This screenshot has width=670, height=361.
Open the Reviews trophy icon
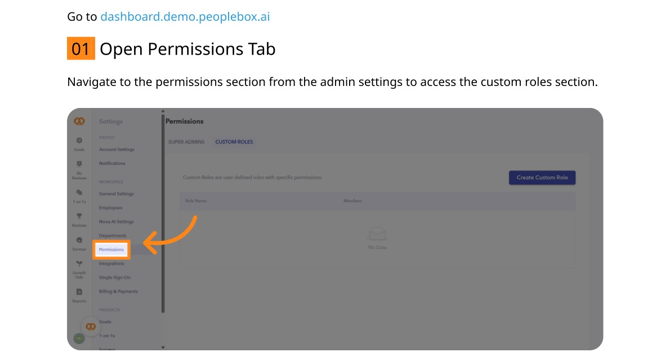[x=79, y=220]
